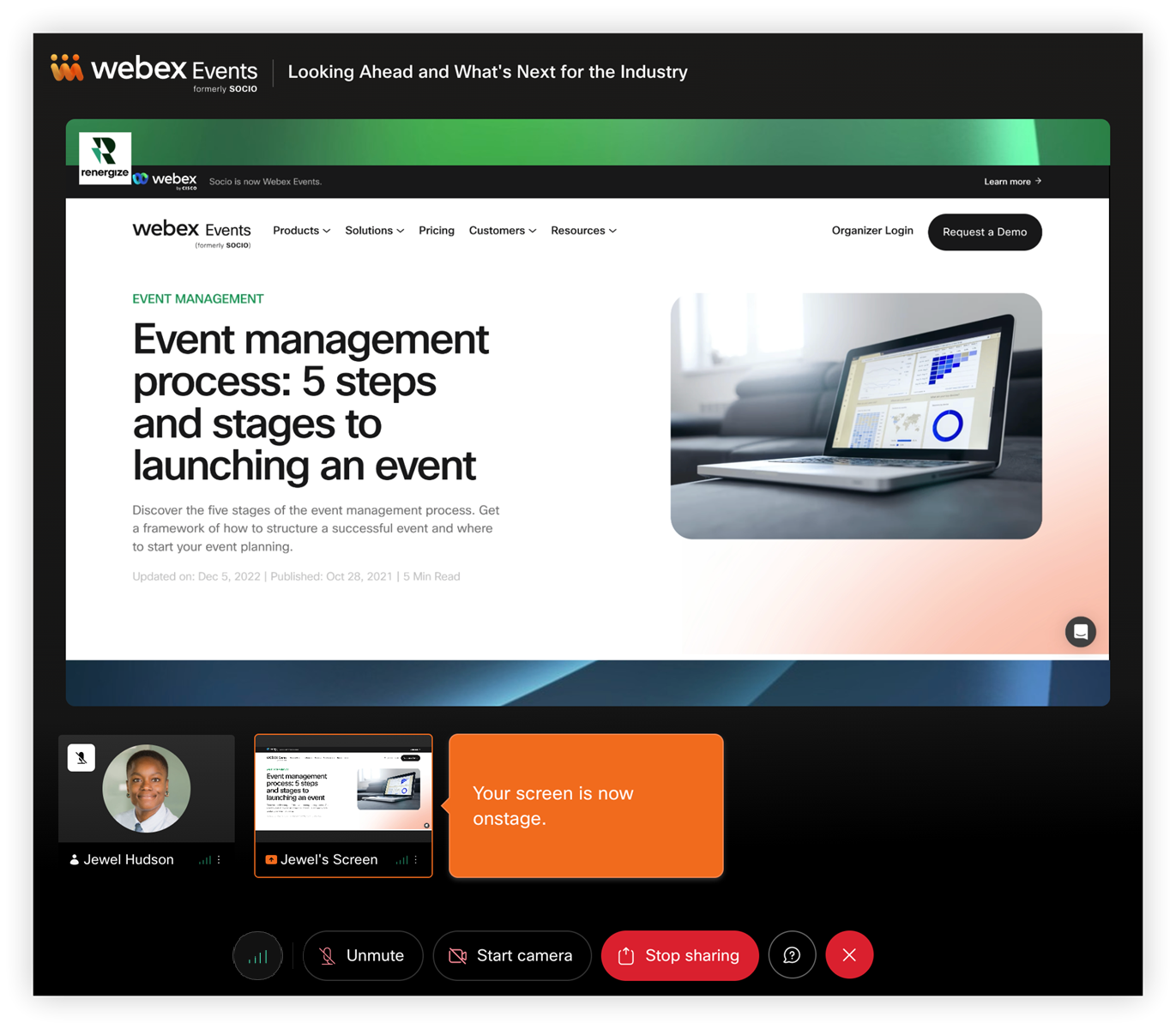The width and height of the screenshot is (1176, 1029).
Task: Expand the Resources dropdown menu
Action: (583, 231)
